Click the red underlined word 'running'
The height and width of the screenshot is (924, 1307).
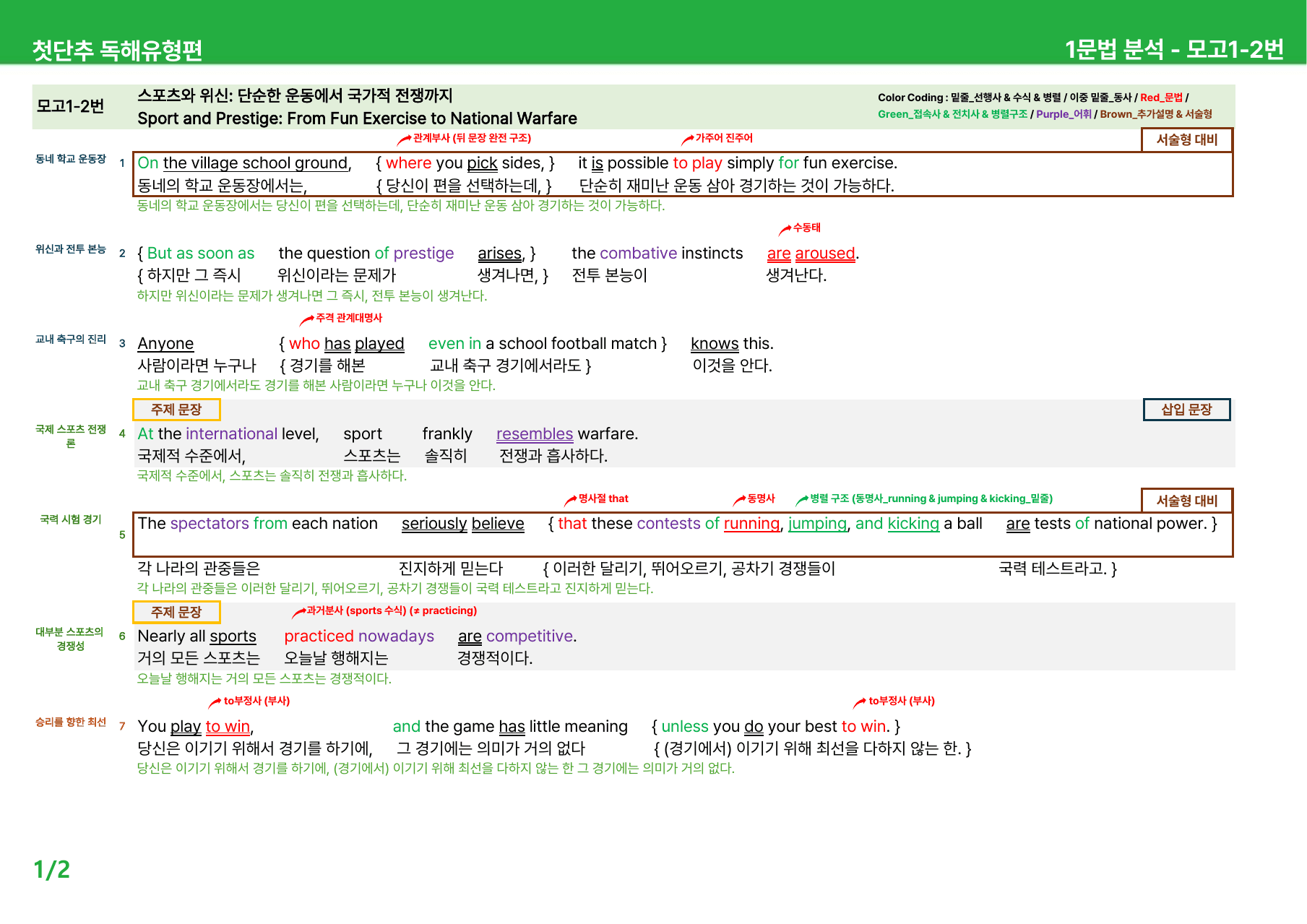point(751,524)
